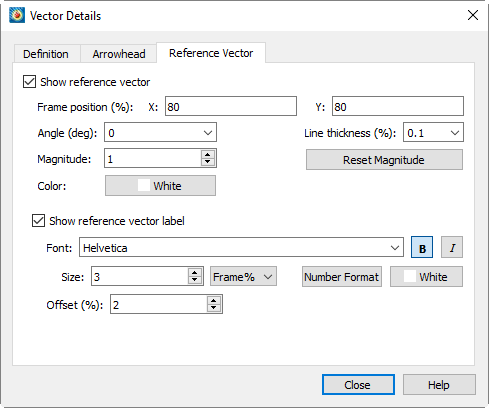
Task: Close the Vector Details dialog with X
Action: point(473,15)
